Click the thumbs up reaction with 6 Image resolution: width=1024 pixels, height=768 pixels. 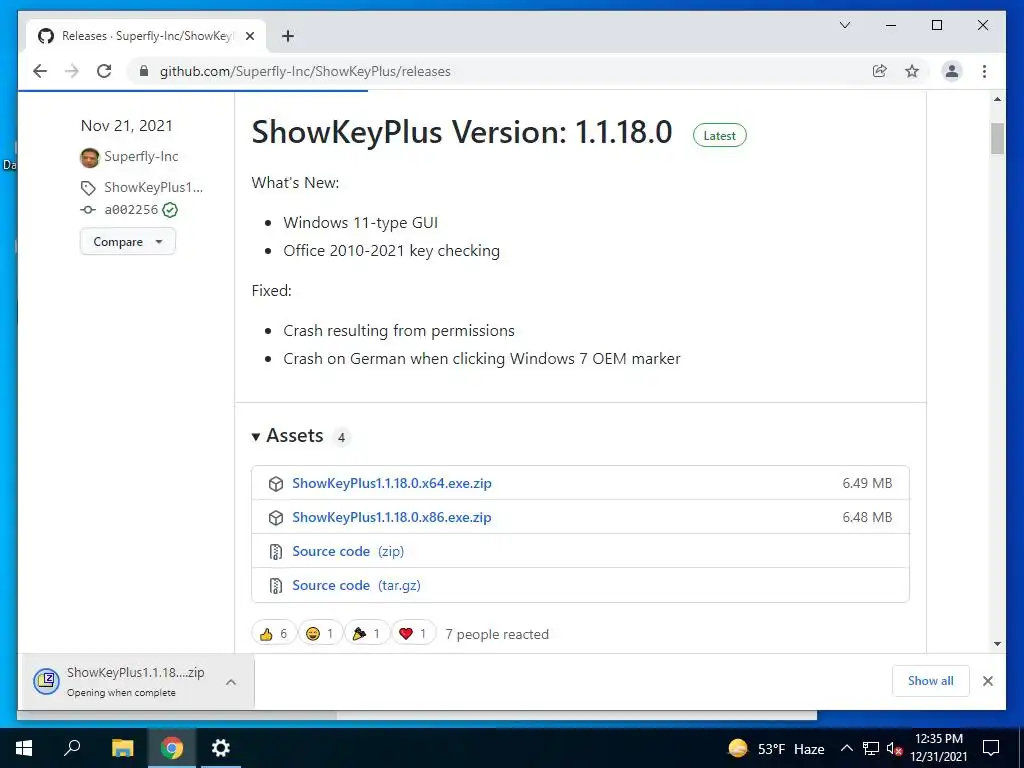click(274, 633)
